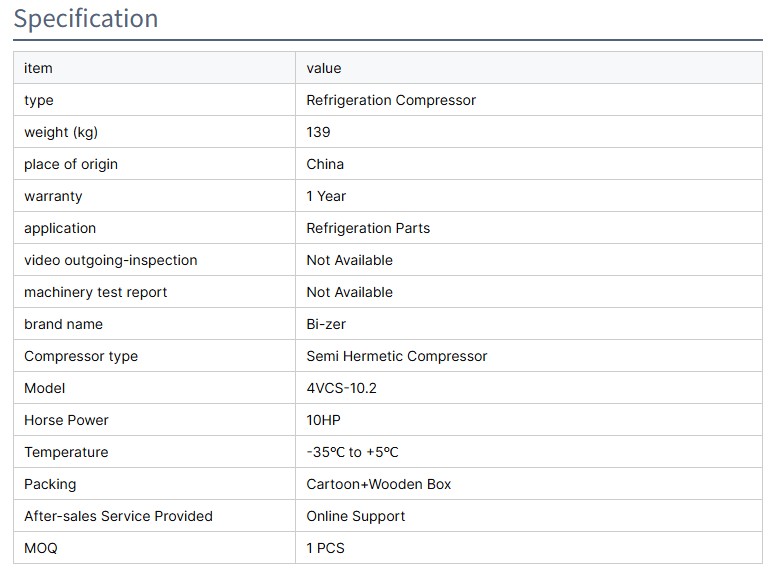Click the 'Online Support' after-sales value
Viewport: 779px width, 581px height.
356,516
